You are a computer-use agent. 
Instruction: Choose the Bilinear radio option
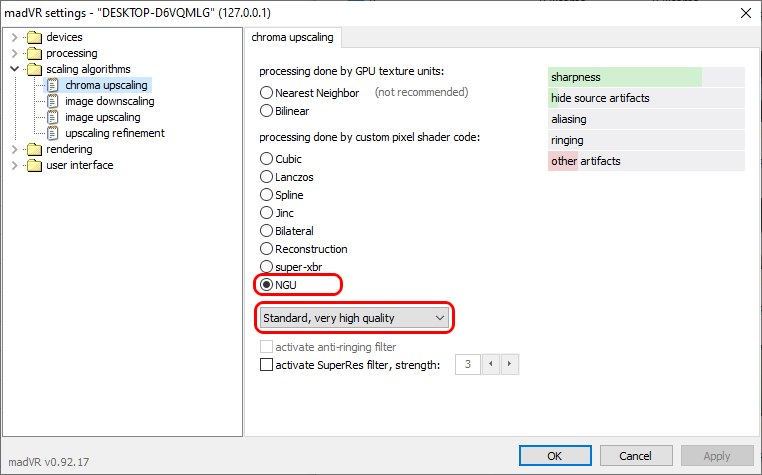(267, 110)
